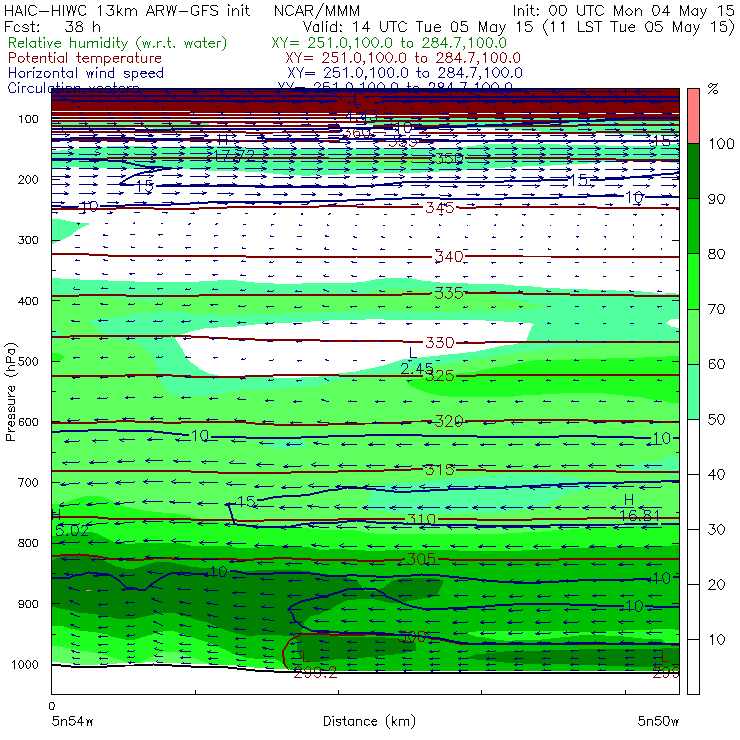This screenshot has height=740, width=740.
Task: Click the light green 60–70% color bar segment
Action: point(693,336)
